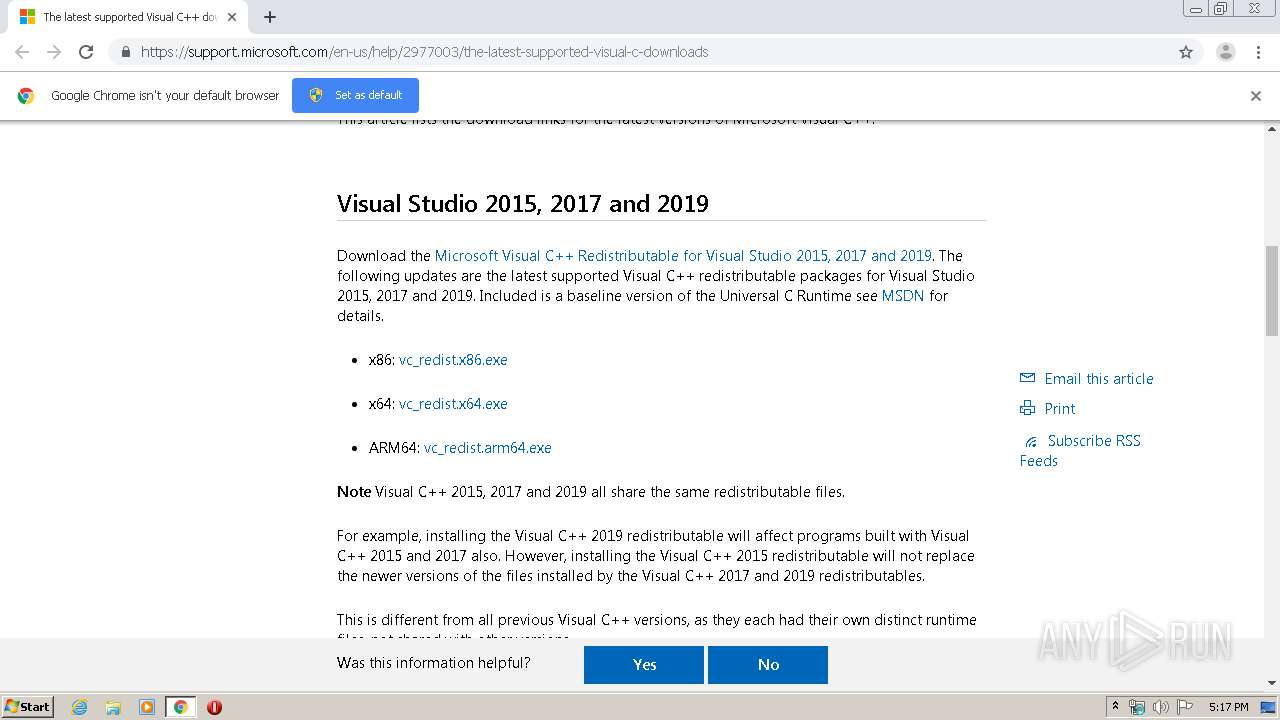Launch Internet Explorer from taskbar

pos(79,707)
